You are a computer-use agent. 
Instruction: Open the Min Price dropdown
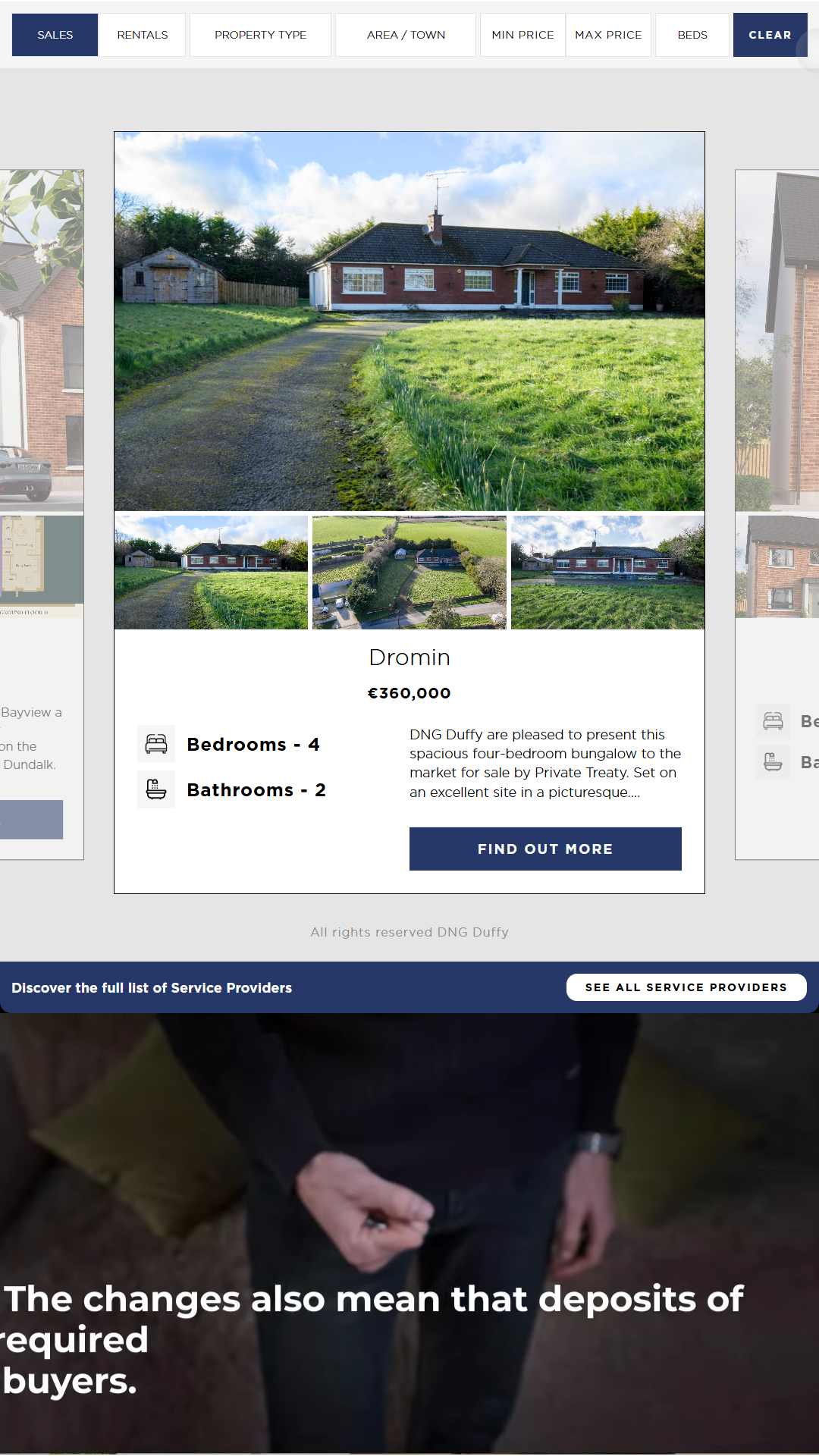pos(522,35)
